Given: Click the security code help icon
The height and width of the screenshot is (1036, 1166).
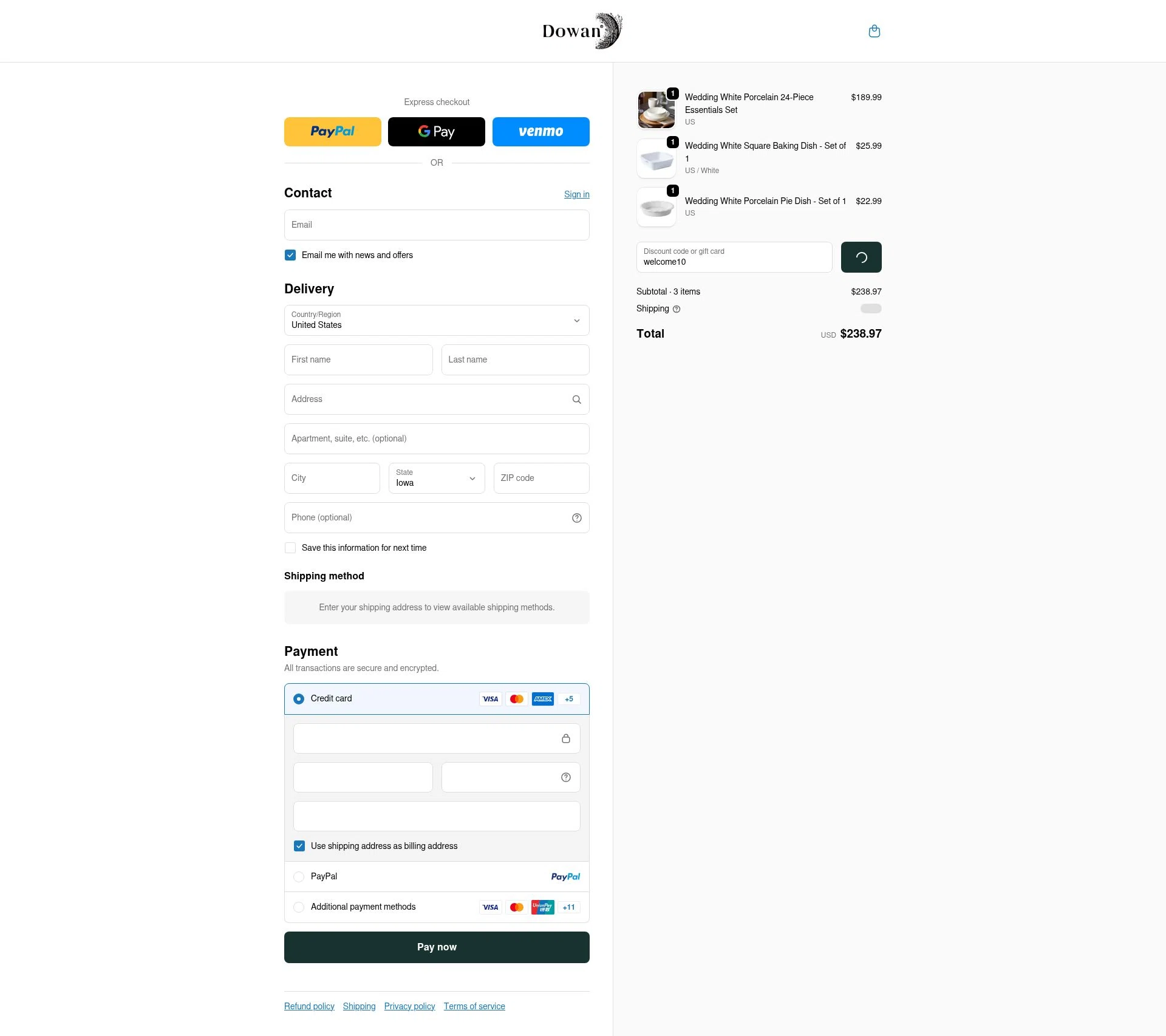Looking at the screenshot, I should (565, 777).
